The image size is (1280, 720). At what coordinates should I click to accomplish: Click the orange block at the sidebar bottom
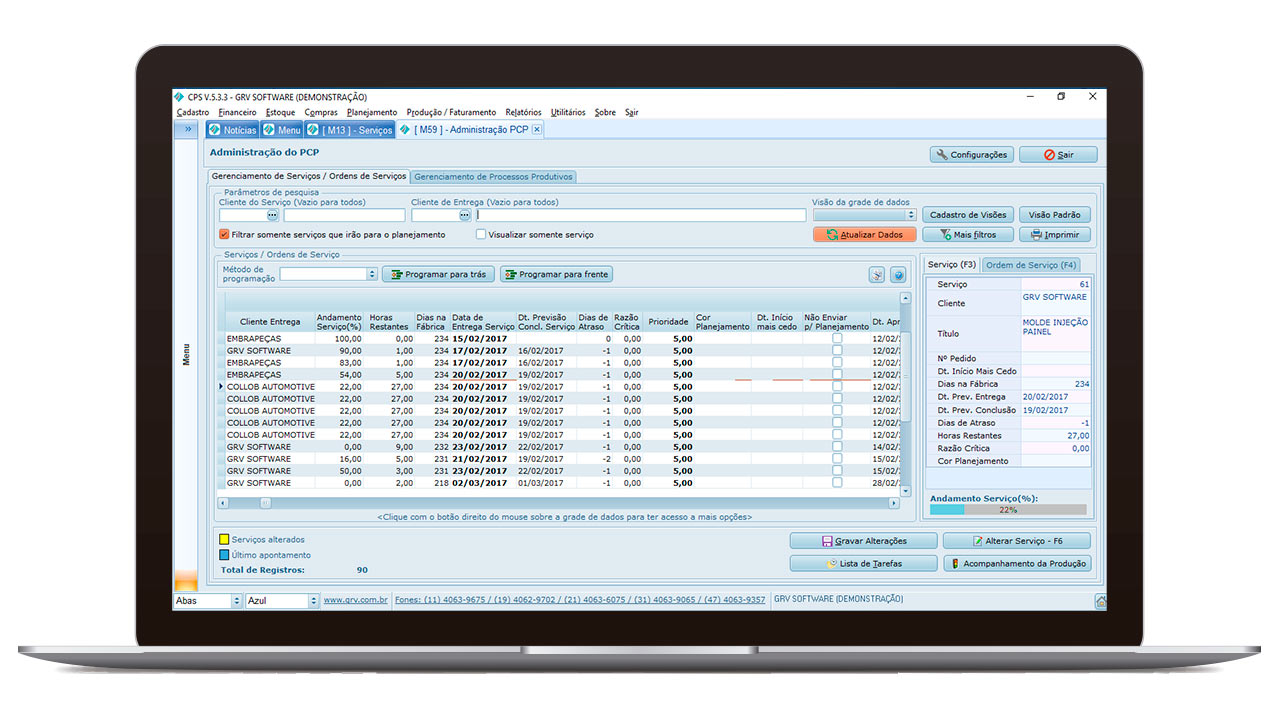[x=186, y=580]
